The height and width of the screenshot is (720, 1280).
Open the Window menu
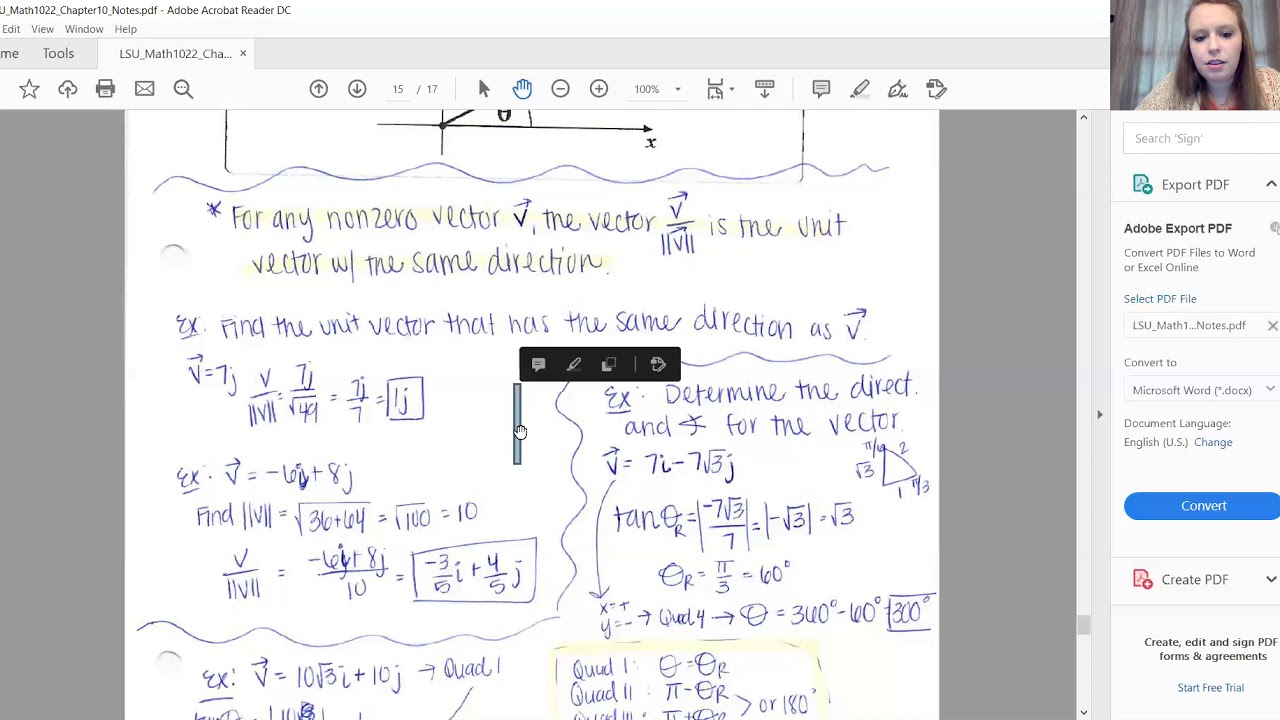tap(84, 29)
